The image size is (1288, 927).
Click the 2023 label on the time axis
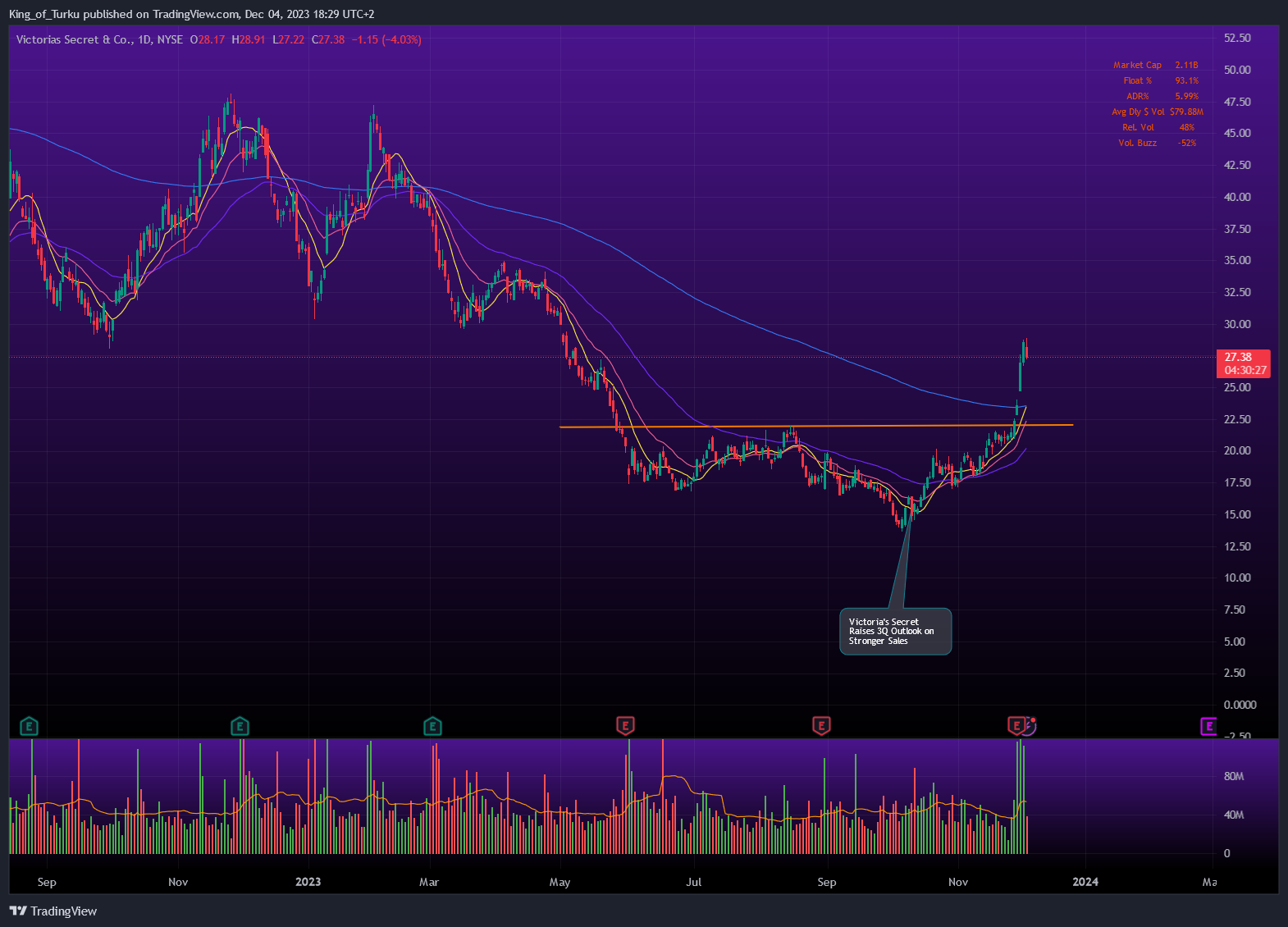[x=308, y=882]
